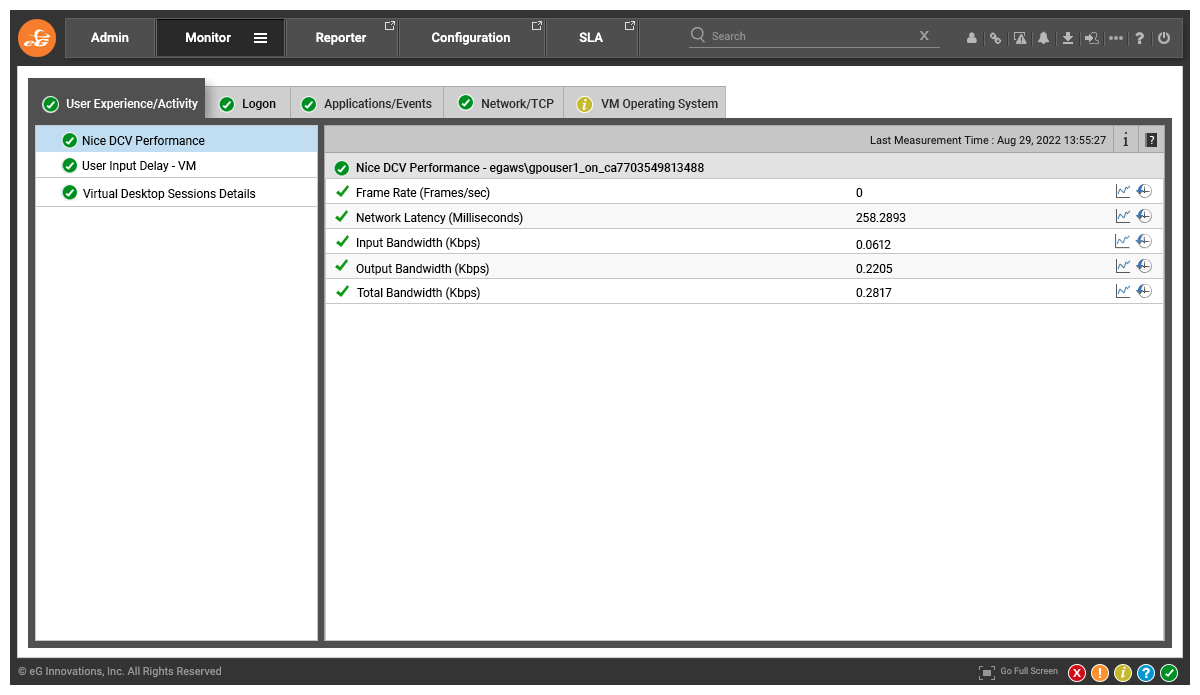
Task: Open the graph for Total Bandwidth
Action: [x=1123, y=291]
